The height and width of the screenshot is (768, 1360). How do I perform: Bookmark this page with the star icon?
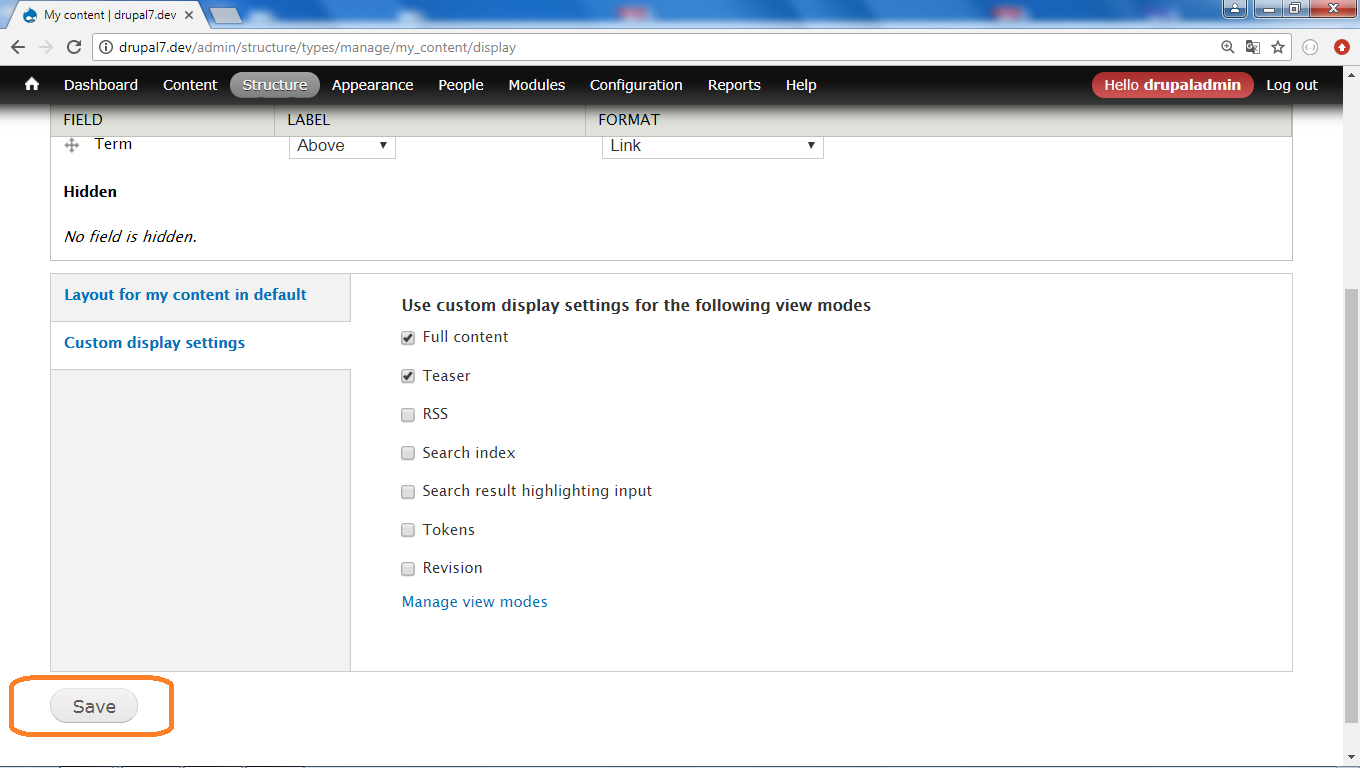[1277, 47]
